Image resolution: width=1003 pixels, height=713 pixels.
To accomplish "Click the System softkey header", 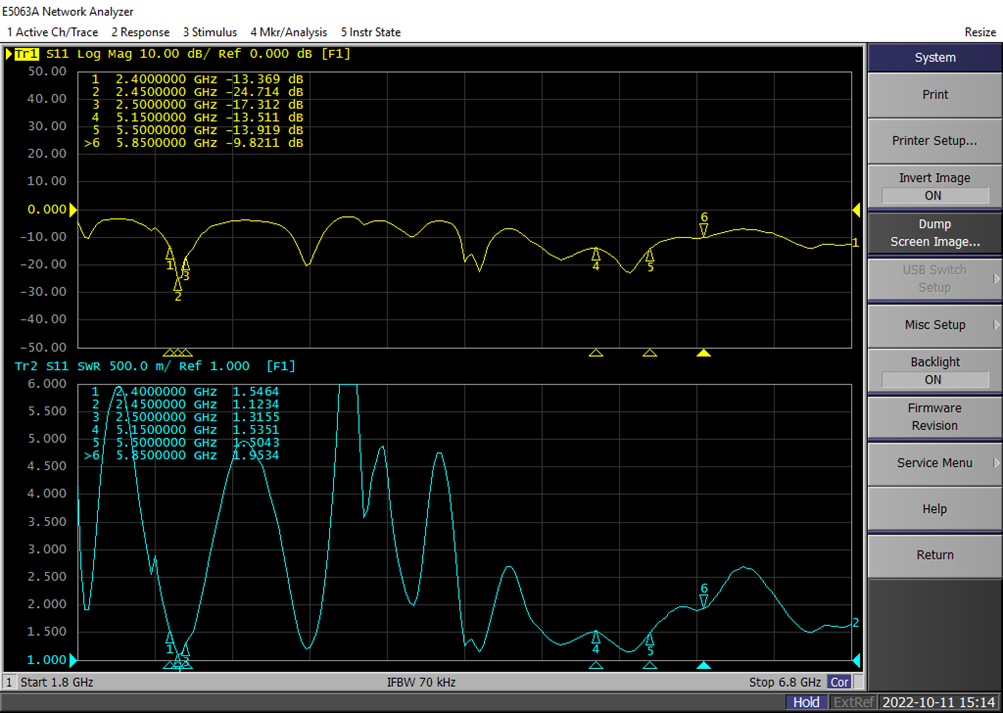I will coord(935,58).
